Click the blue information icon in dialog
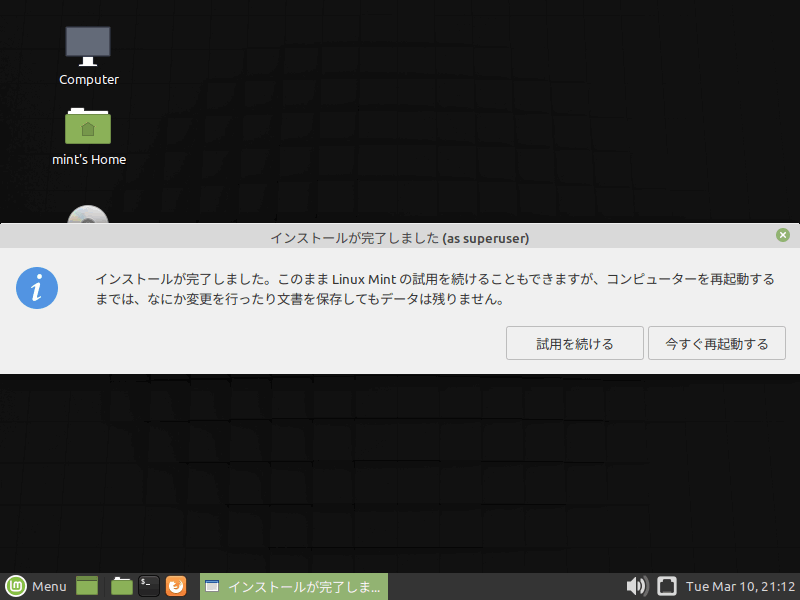800x600 pixels. pyautogui.click(x=37, y=288)
